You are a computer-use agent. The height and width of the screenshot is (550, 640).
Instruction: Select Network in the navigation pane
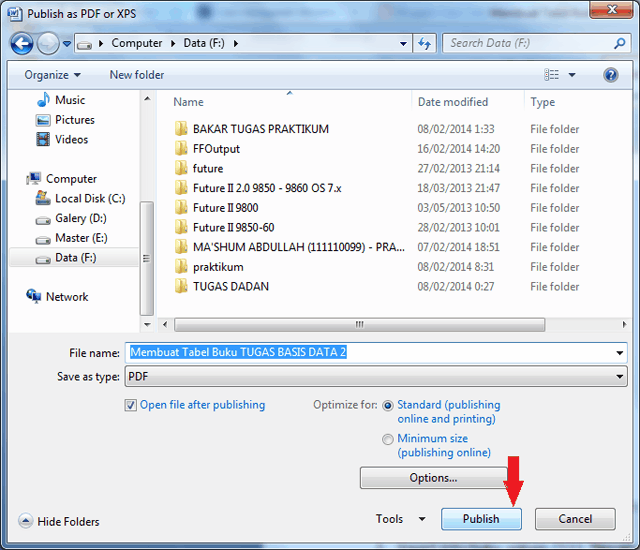coord(67,297)
